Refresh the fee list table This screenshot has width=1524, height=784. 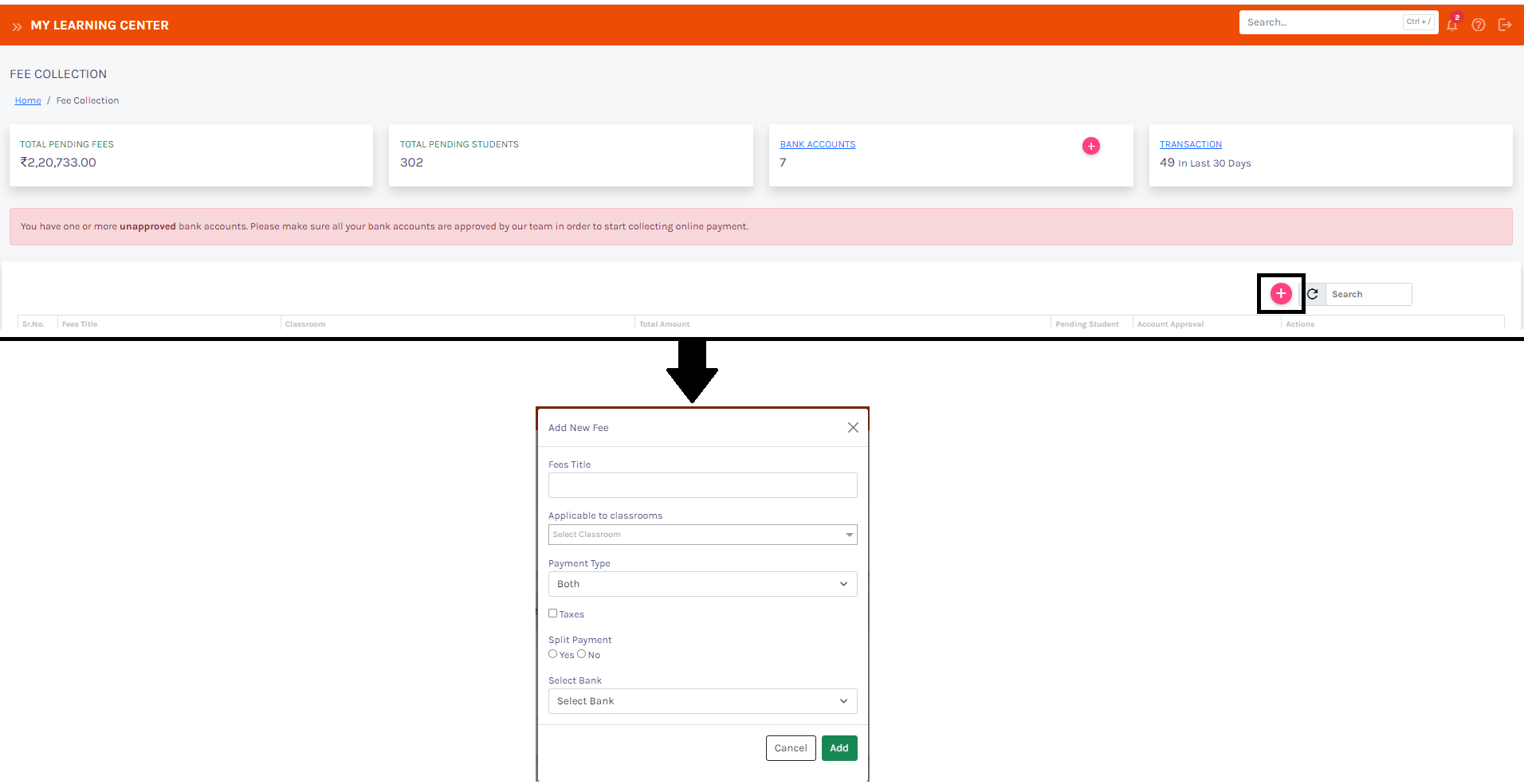[1313, 294]
